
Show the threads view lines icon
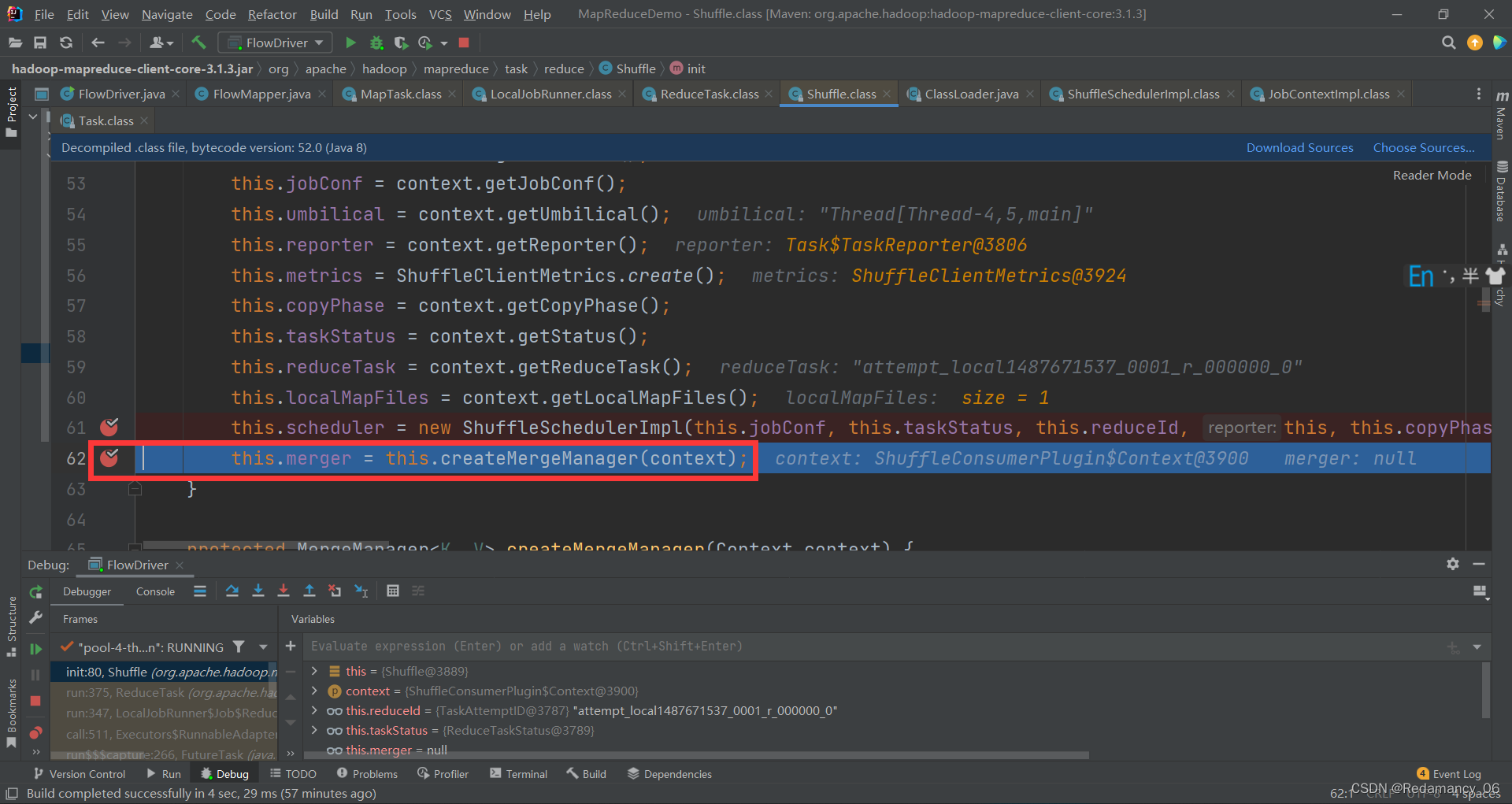(200, 591)
